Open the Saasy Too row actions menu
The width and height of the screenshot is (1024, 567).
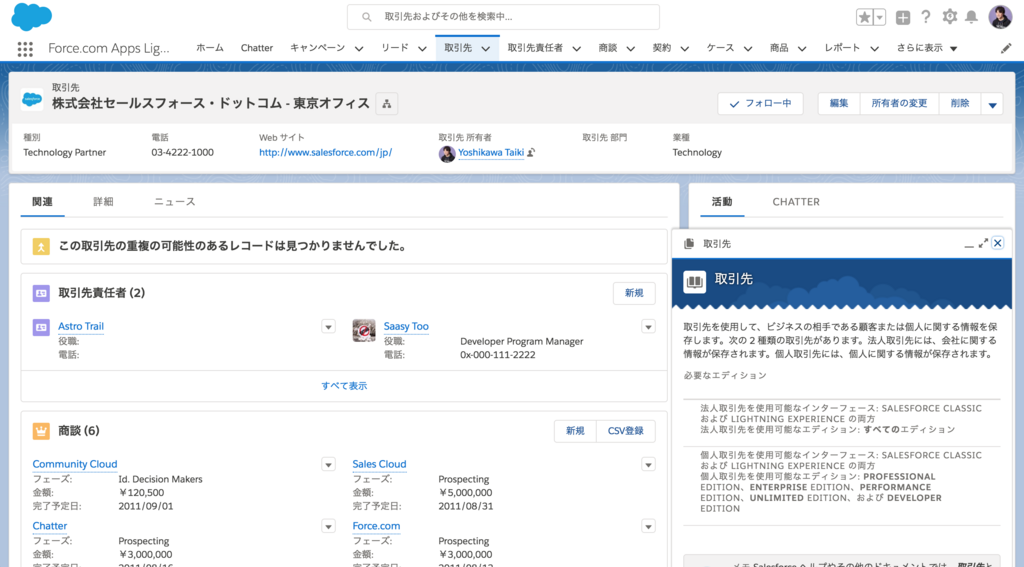tap(648, 327)
